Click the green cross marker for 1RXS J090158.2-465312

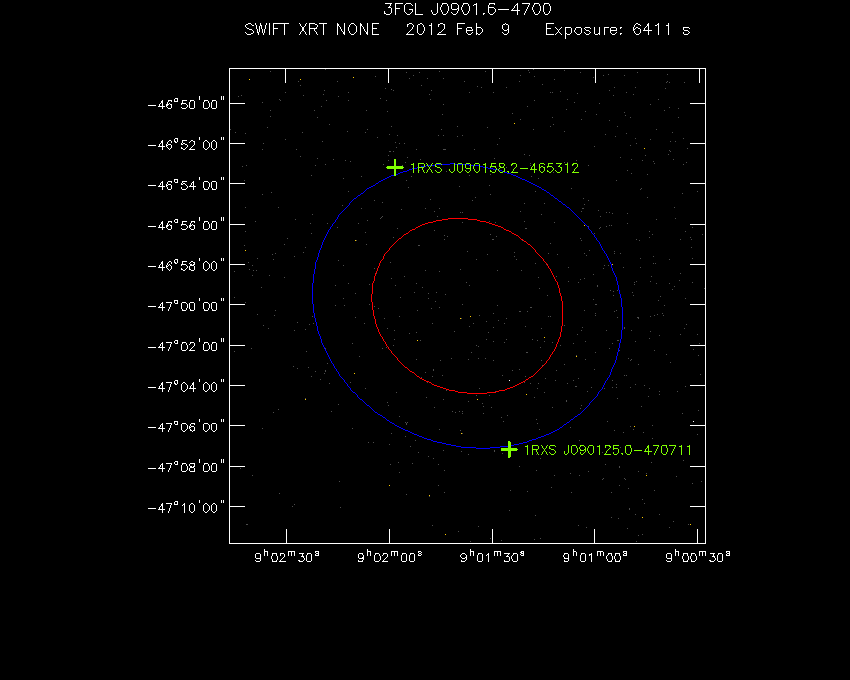tap(395, 168)
